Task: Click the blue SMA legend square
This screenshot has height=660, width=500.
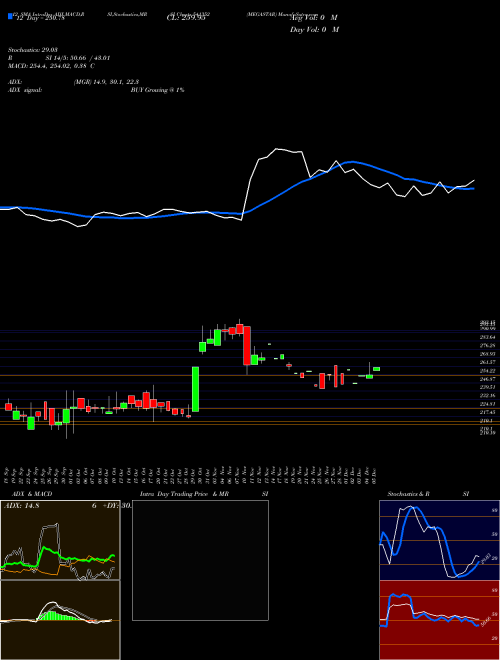Action: [x=10, y=16]
